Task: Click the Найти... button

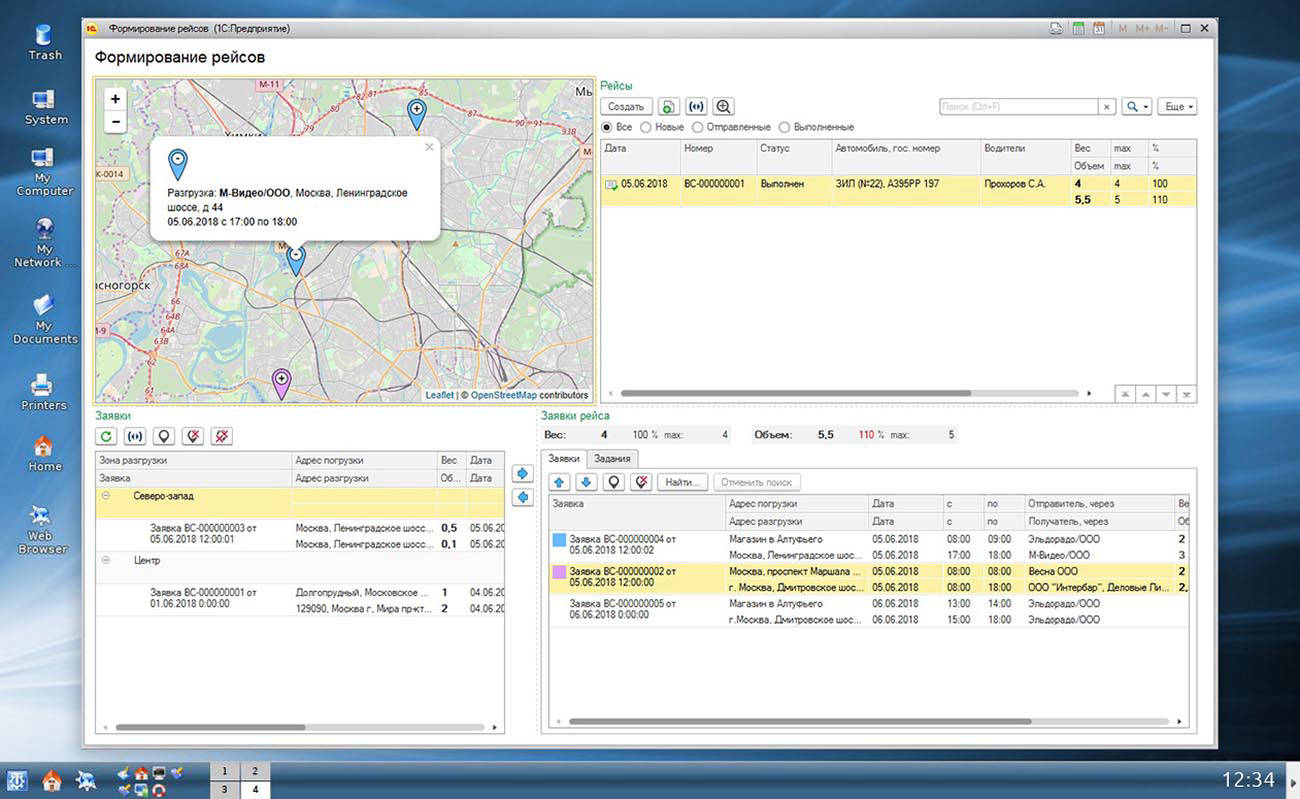Action: click(x=682, y=482)
